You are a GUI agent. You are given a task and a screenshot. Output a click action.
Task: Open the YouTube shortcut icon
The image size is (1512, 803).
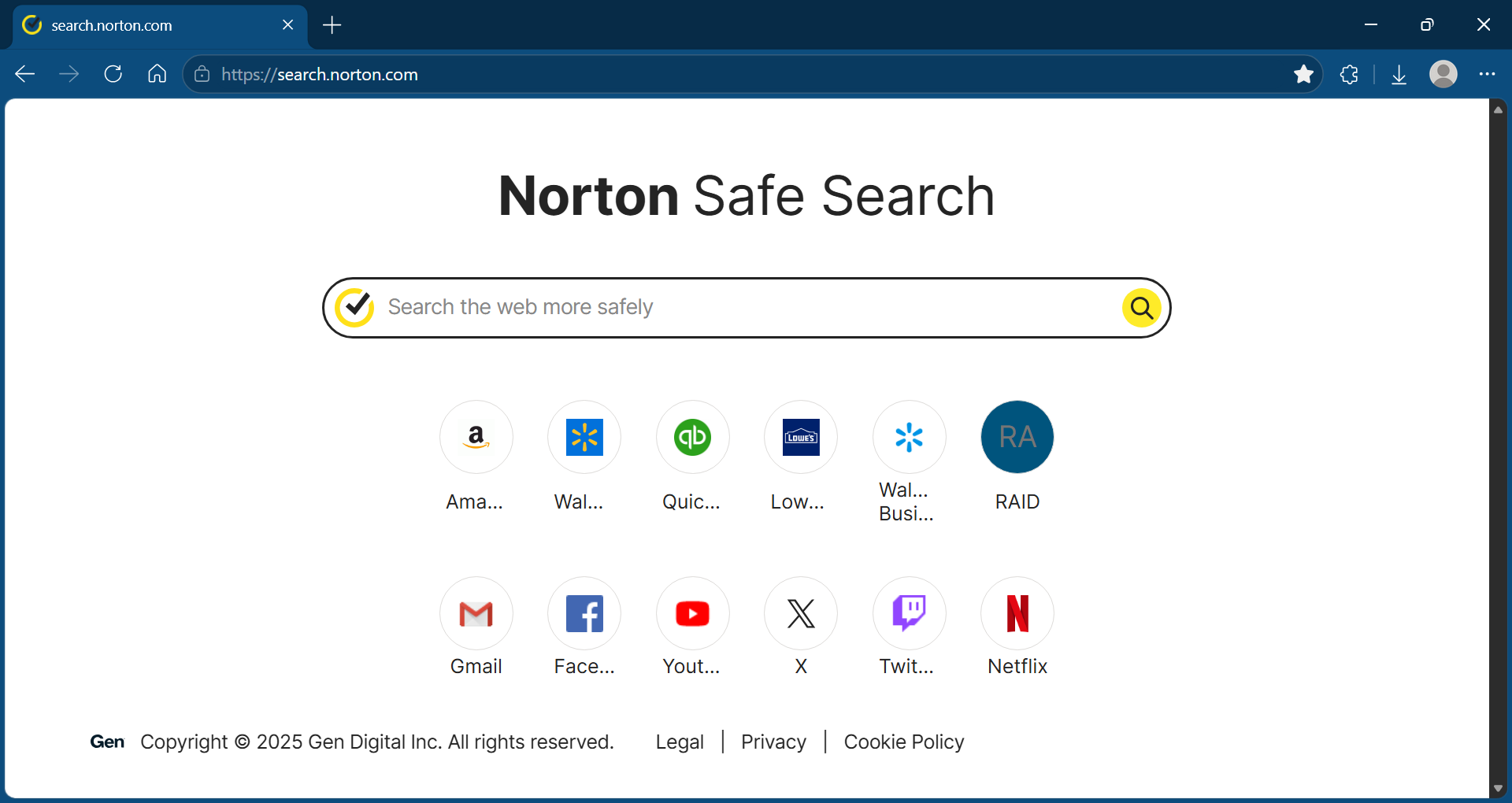pos(692,613)
